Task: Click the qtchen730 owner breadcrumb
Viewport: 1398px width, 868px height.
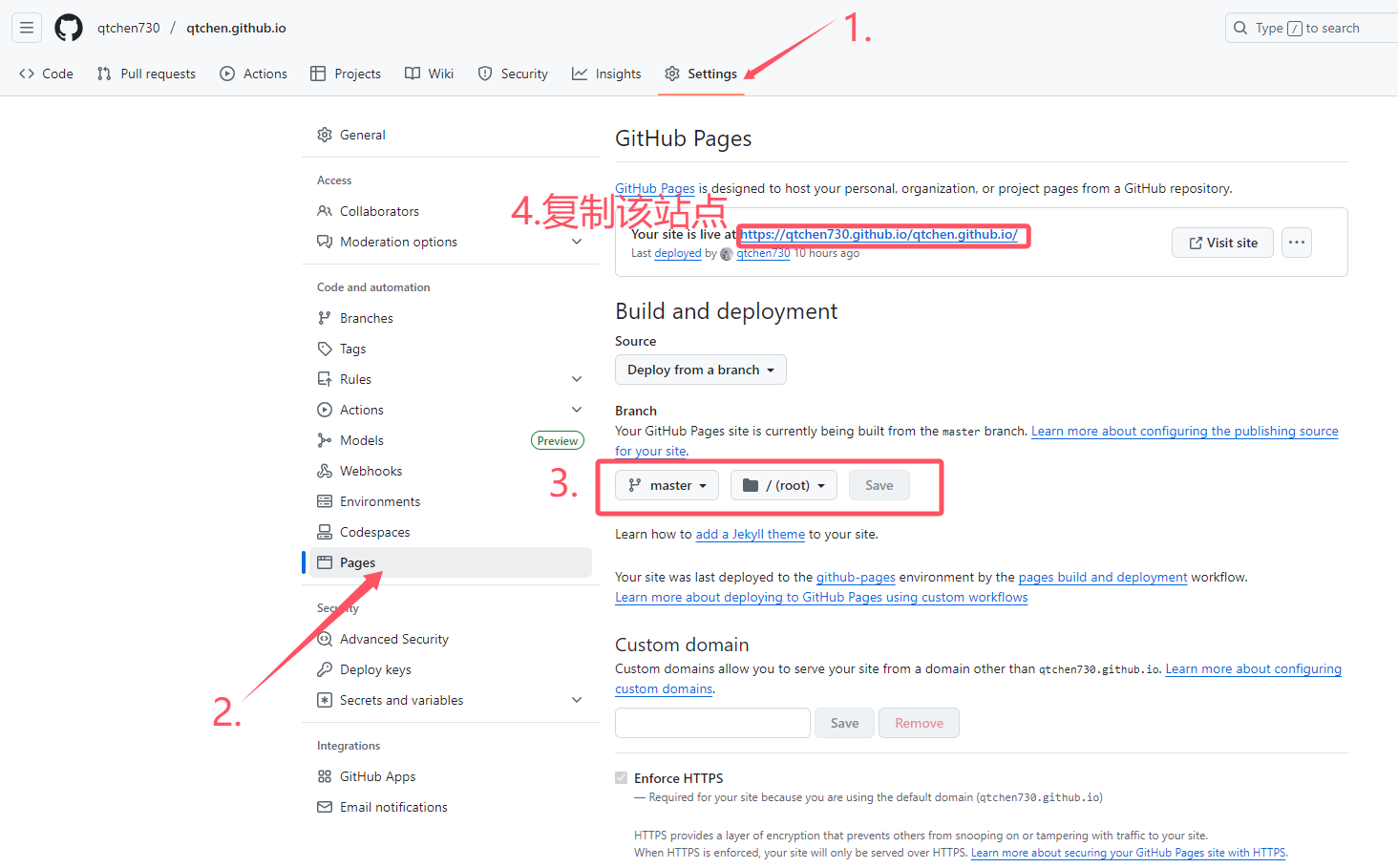Action: [129, 28]
